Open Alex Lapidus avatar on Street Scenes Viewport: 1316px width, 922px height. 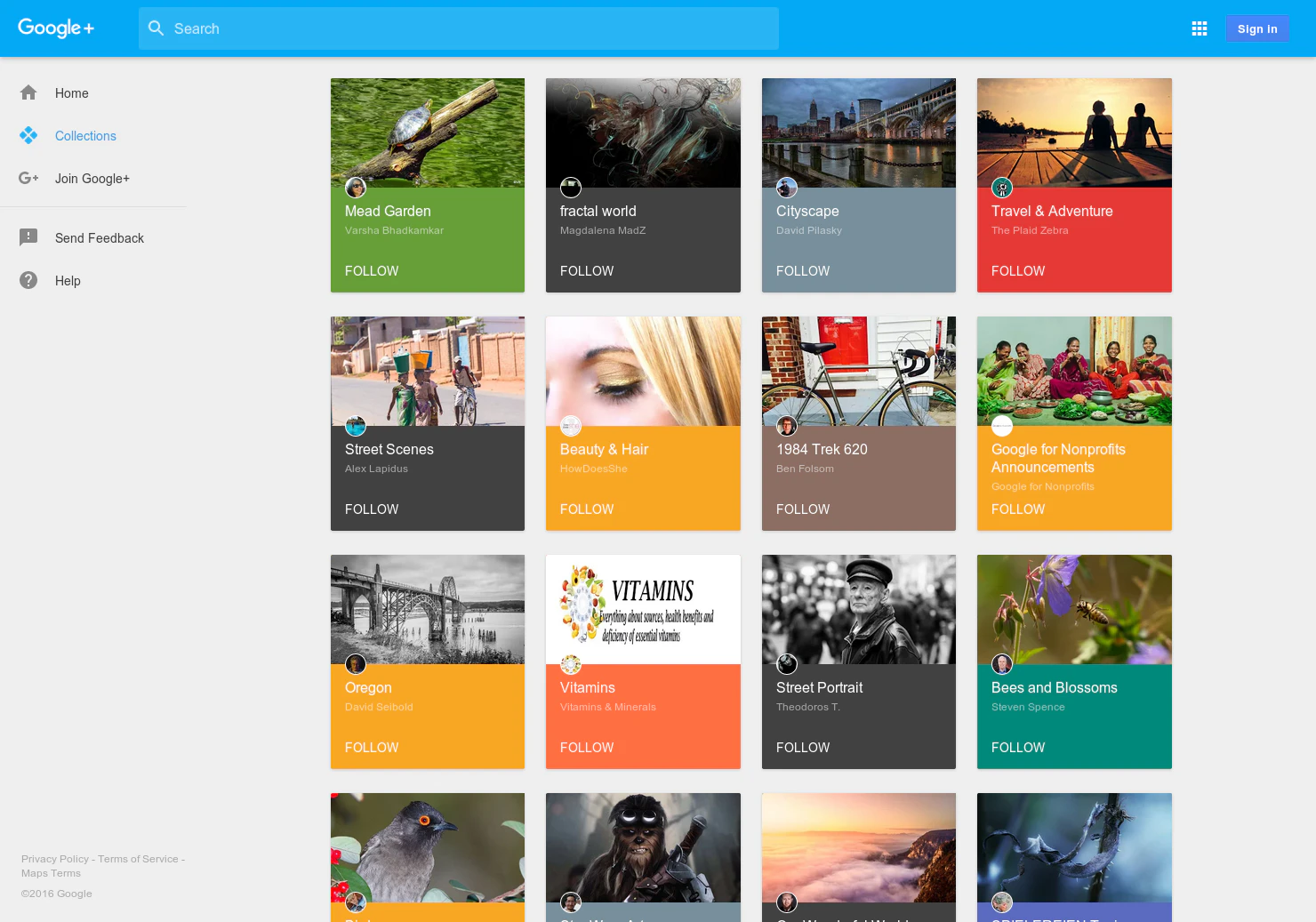point(356,426)
